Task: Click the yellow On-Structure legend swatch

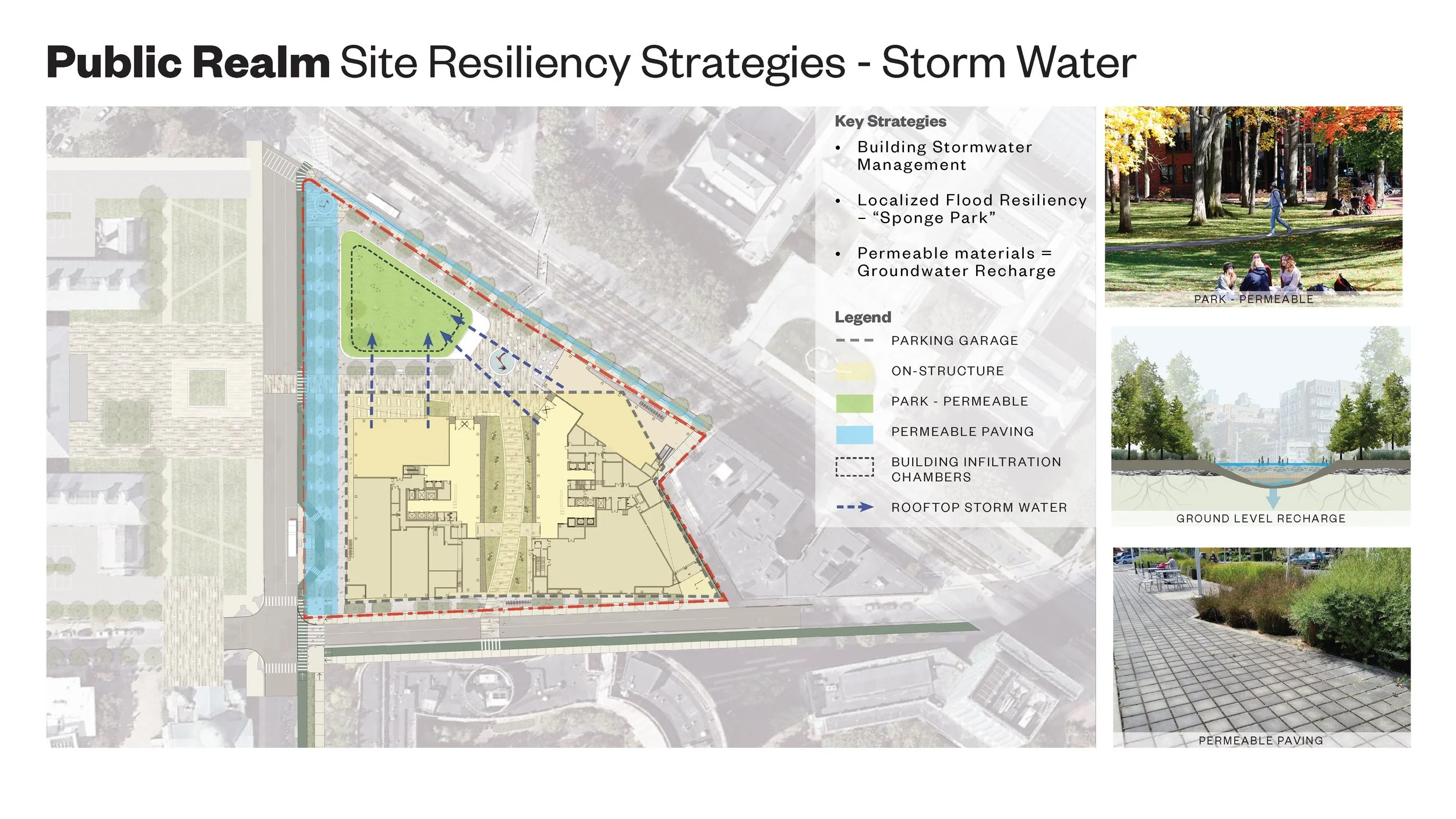Action: click(x=854, y=372)
